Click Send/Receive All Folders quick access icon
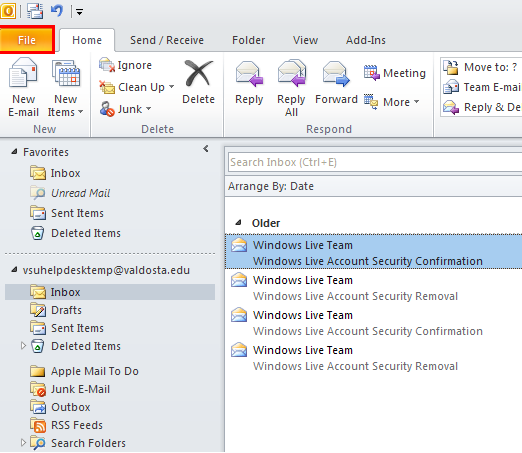This screenshot has width=522, height=453. point(35,11)
